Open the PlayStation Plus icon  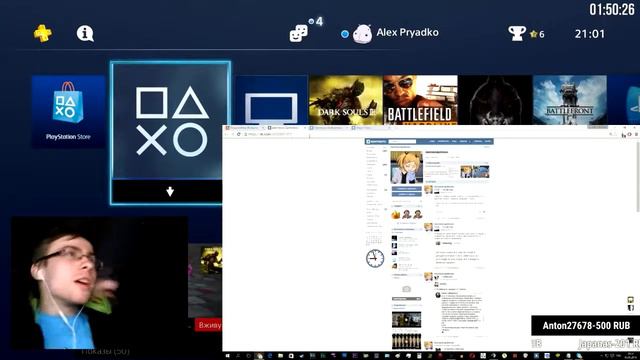[42, 33]
